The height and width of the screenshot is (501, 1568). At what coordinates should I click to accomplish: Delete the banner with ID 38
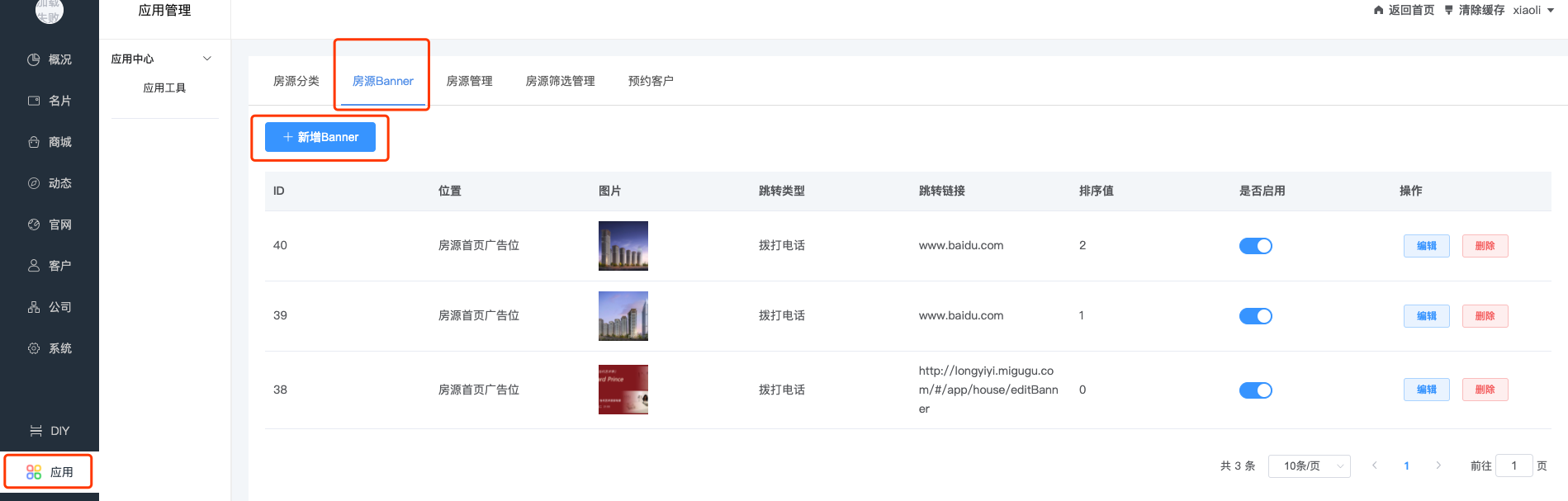tap(1485, 390)
